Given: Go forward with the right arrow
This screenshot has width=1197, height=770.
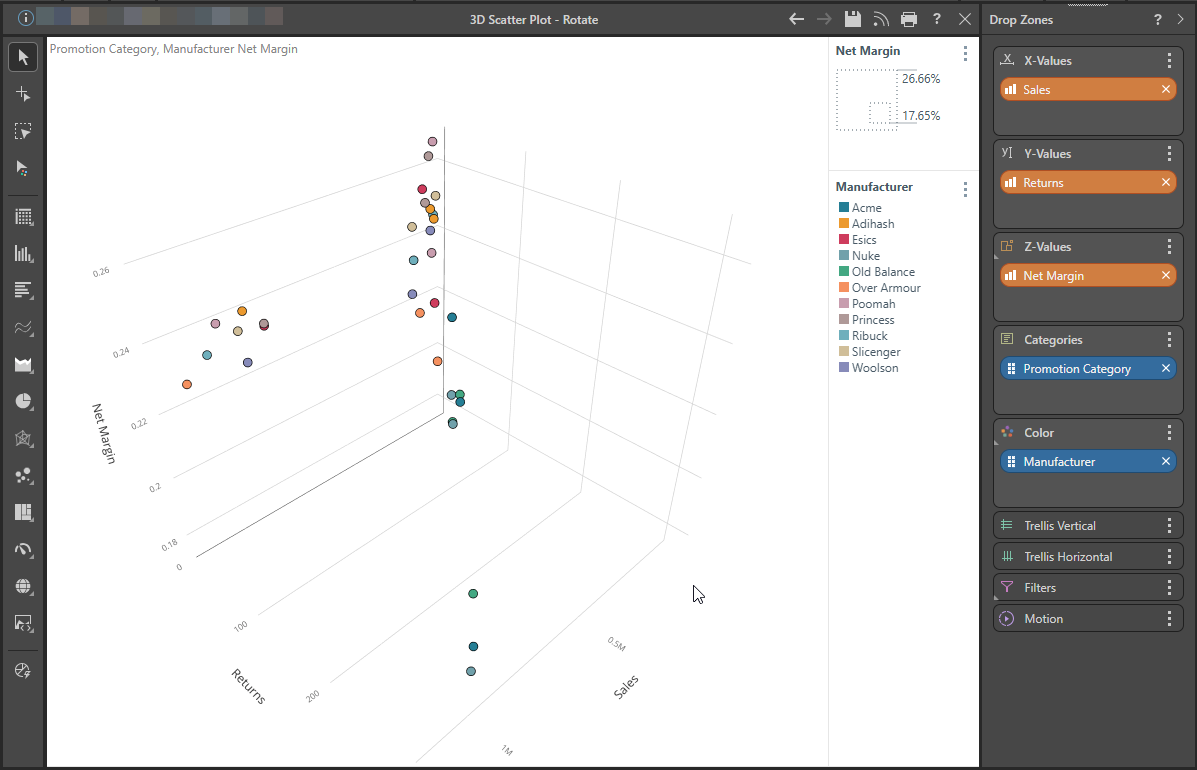Looking at the screenshot, I should [824, 19].
